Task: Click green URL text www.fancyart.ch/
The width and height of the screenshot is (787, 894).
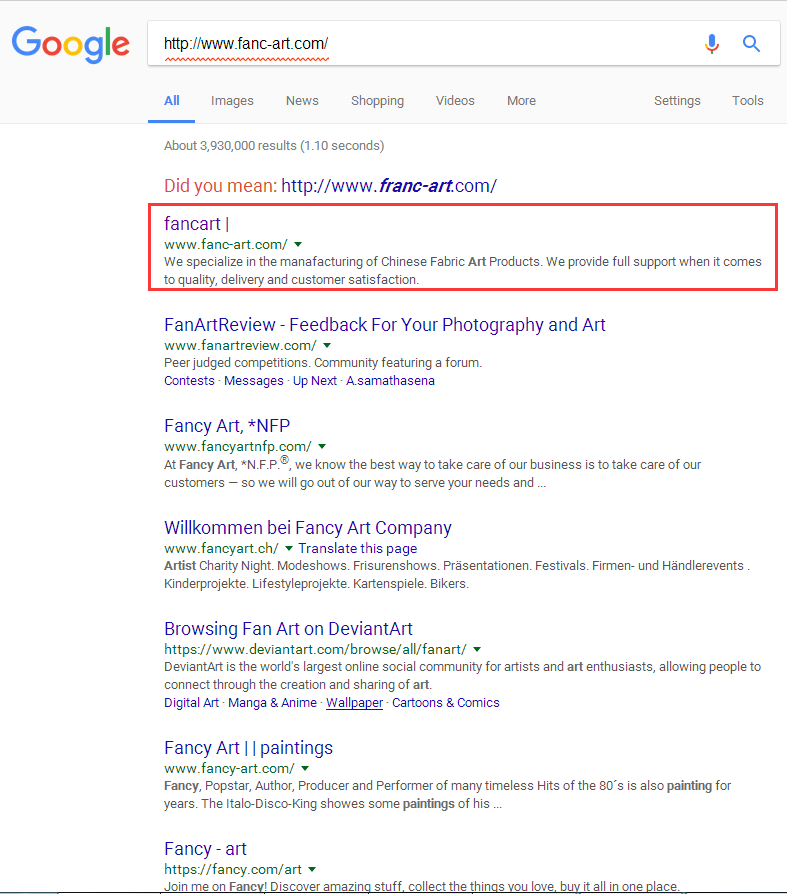Action: coord(221,548)
